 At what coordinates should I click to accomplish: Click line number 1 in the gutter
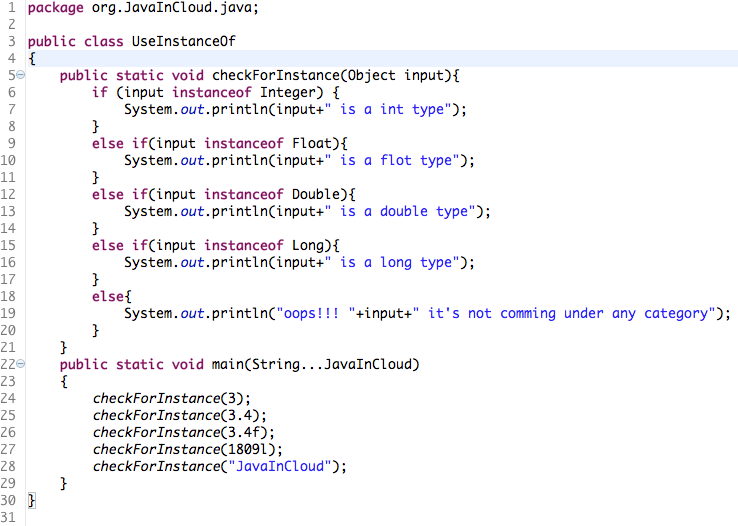pyautogui.click(x=12, y=8)
